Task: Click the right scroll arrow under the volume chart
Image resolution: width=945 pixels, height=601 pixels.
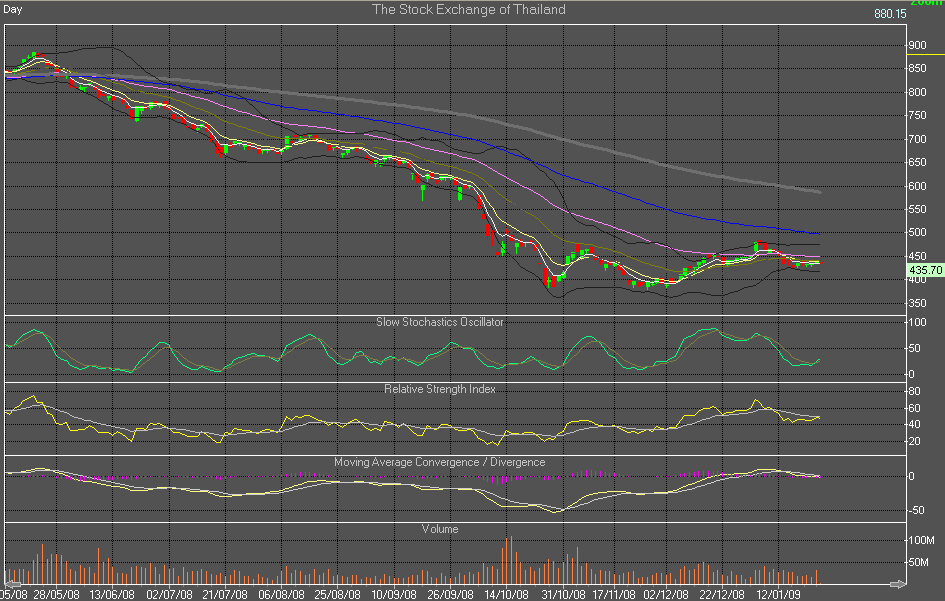Action: tap(898, 584)
